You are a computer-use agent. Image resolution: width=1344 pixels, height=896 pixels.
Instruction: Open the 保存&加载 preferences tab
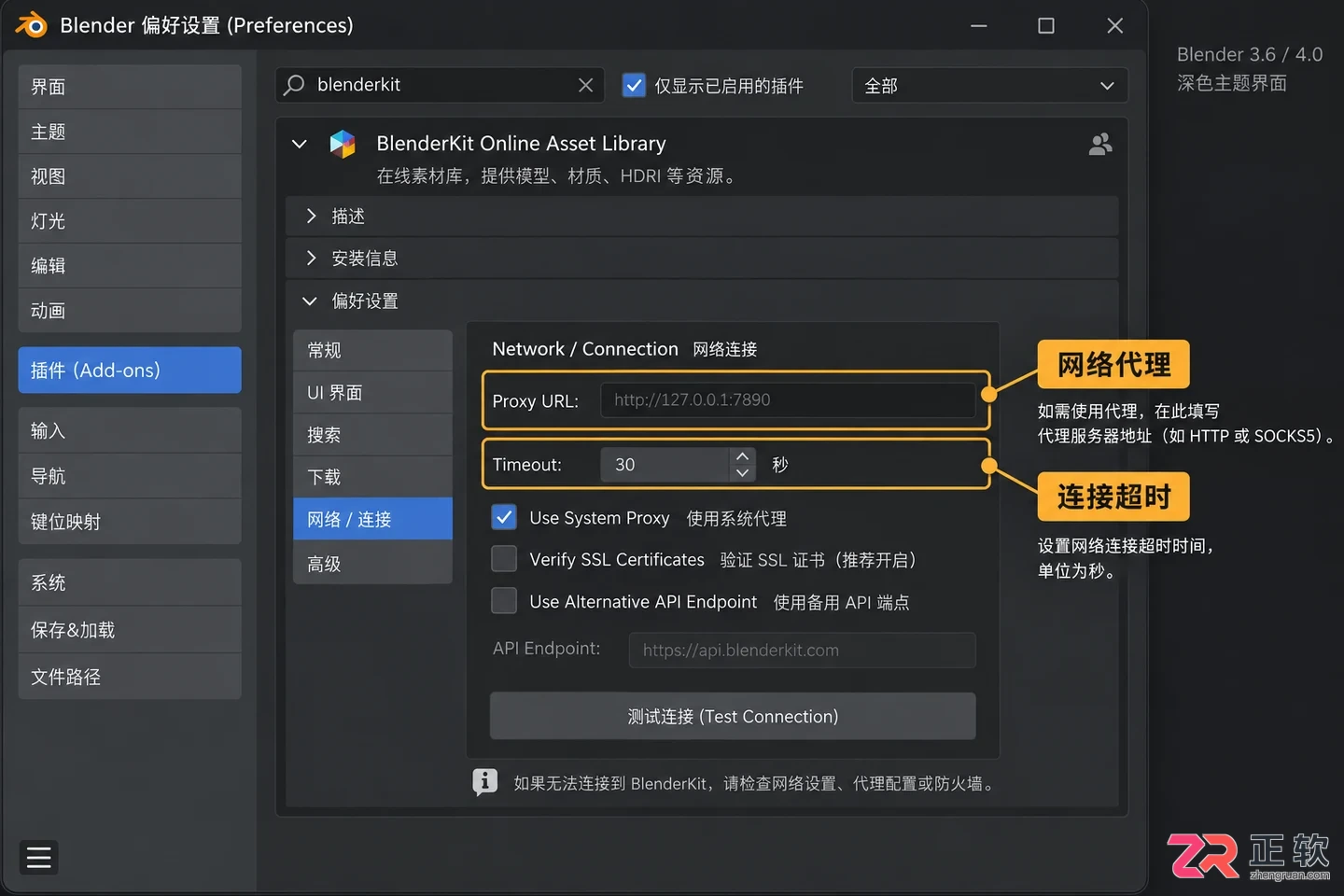coord(130,630)
